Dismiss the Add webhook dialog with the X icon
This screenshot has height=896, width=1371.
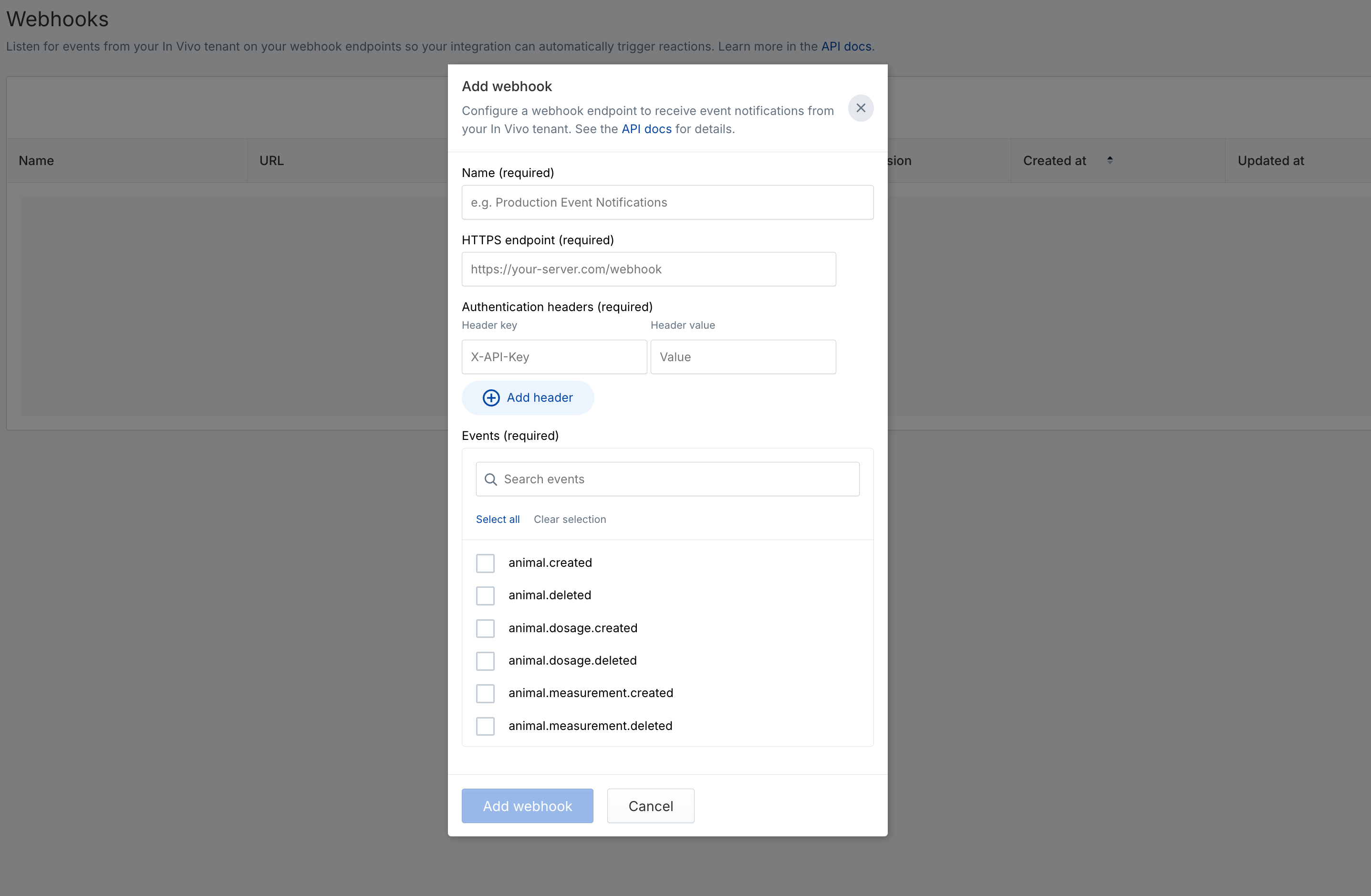[x=861, y=108]
